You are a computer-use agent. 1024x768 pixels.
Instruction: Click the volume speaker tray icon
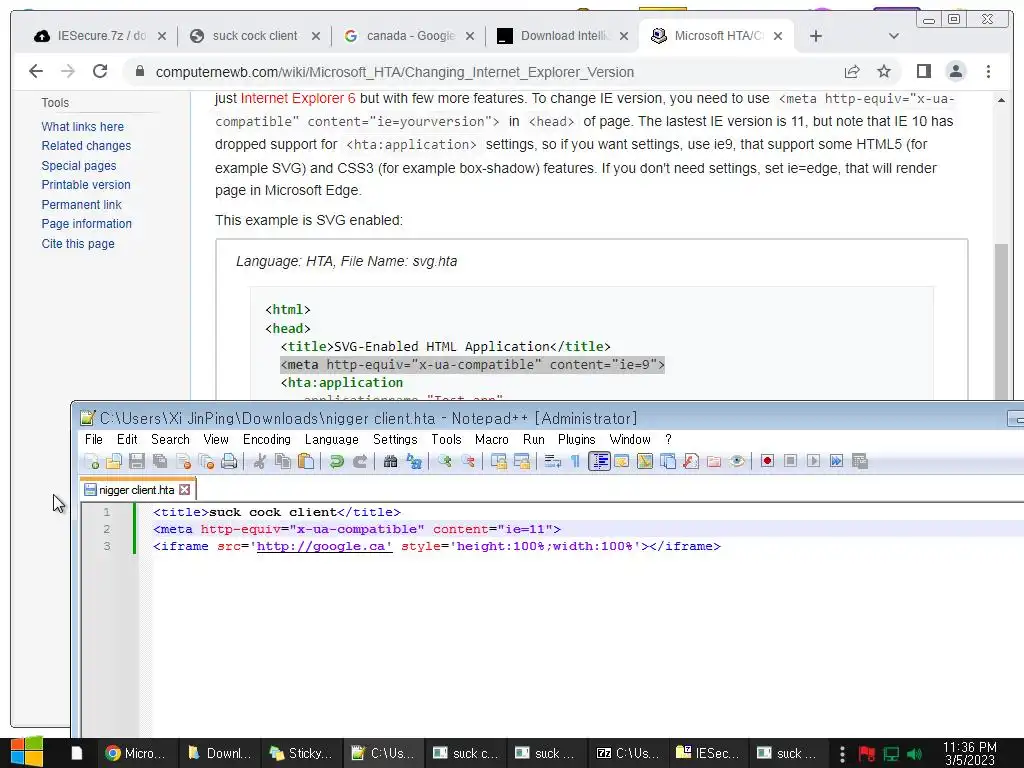coord(915,754)
